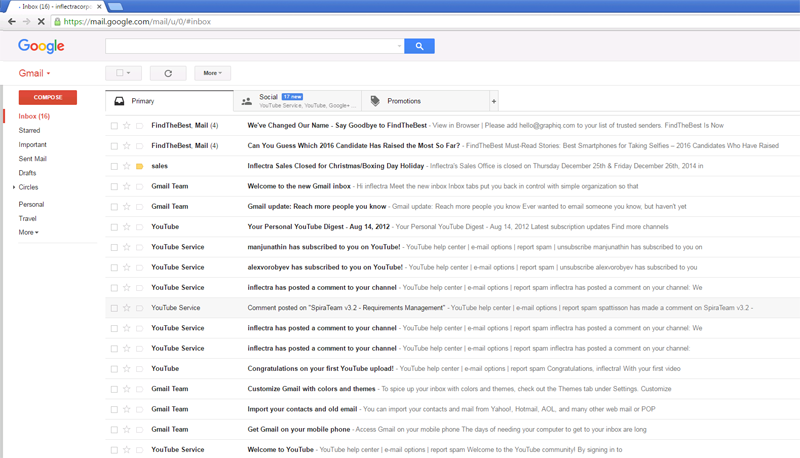Add a new inbox tab with plus icon
This screenshot has height=458, width=800.
click(493, 101)
